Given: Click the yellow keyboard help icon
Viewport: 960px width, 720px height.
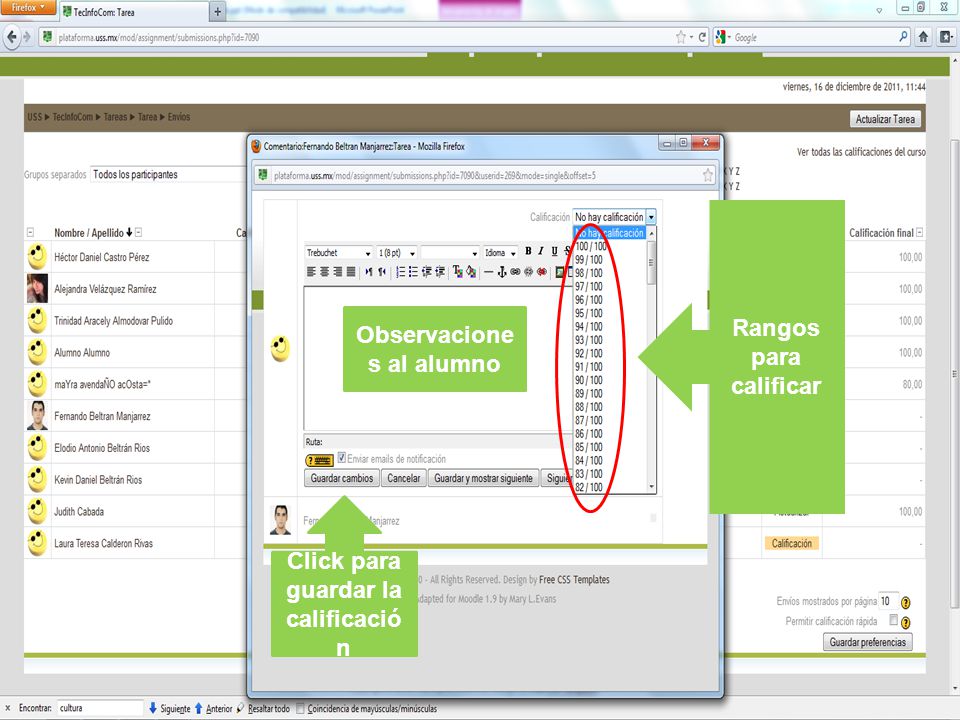Looking at the screenshot, I should pos(319,460).
